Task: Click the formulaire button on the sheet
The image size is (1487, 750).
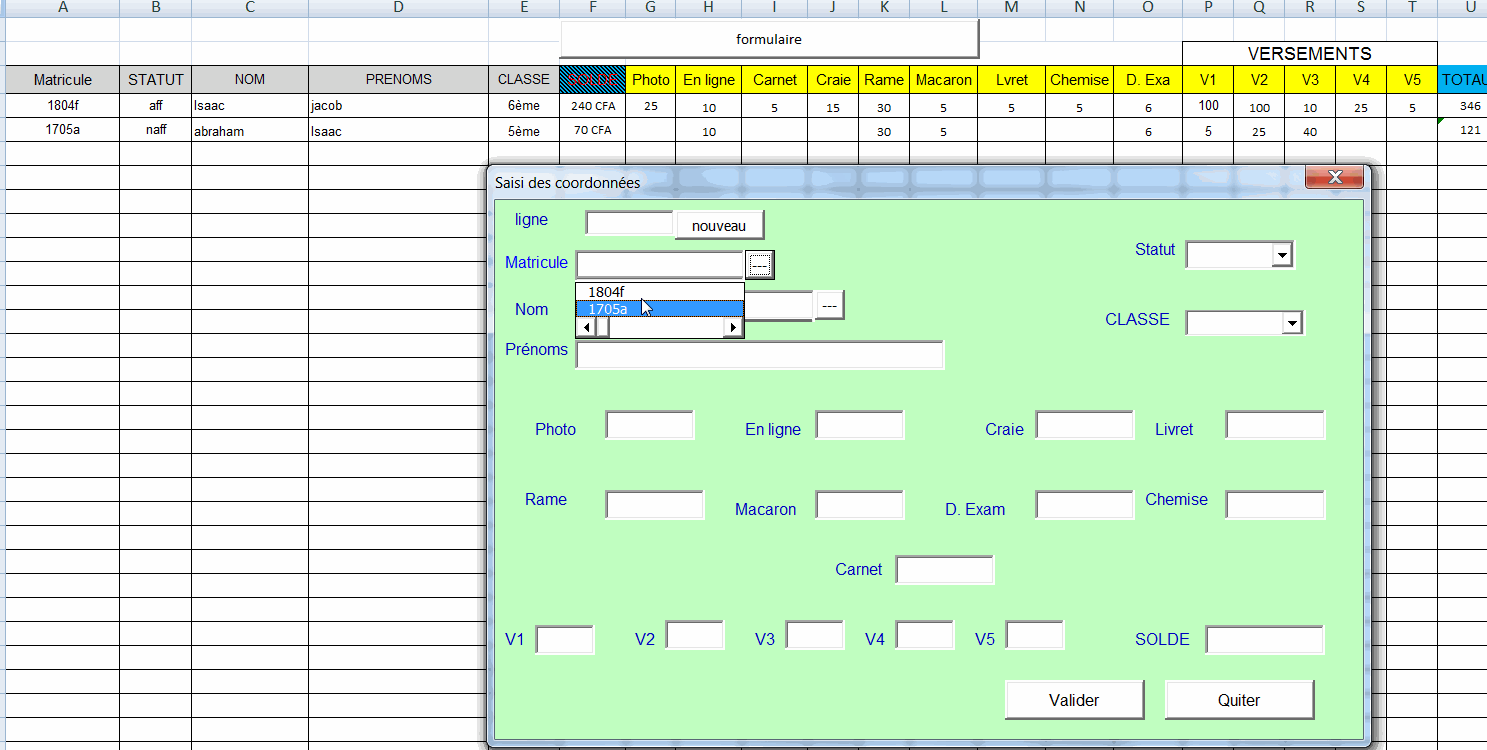Action: coord(769,40)
